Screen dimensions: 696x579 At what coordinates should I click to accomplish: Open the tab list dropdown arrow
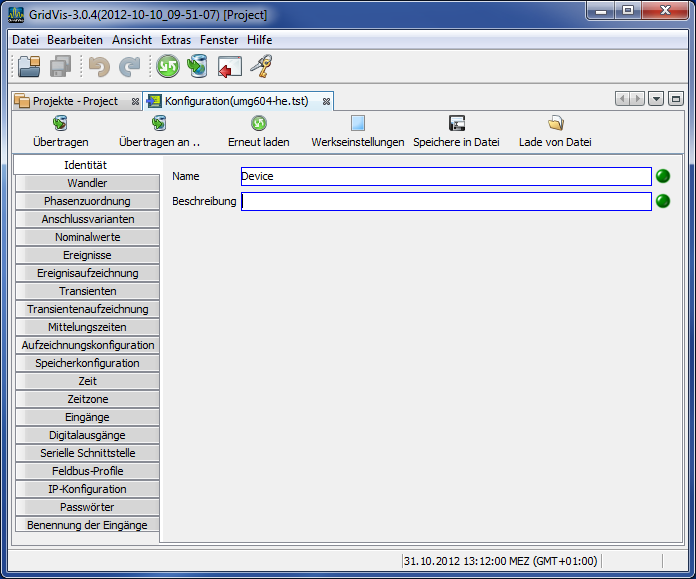pos(656,99)
